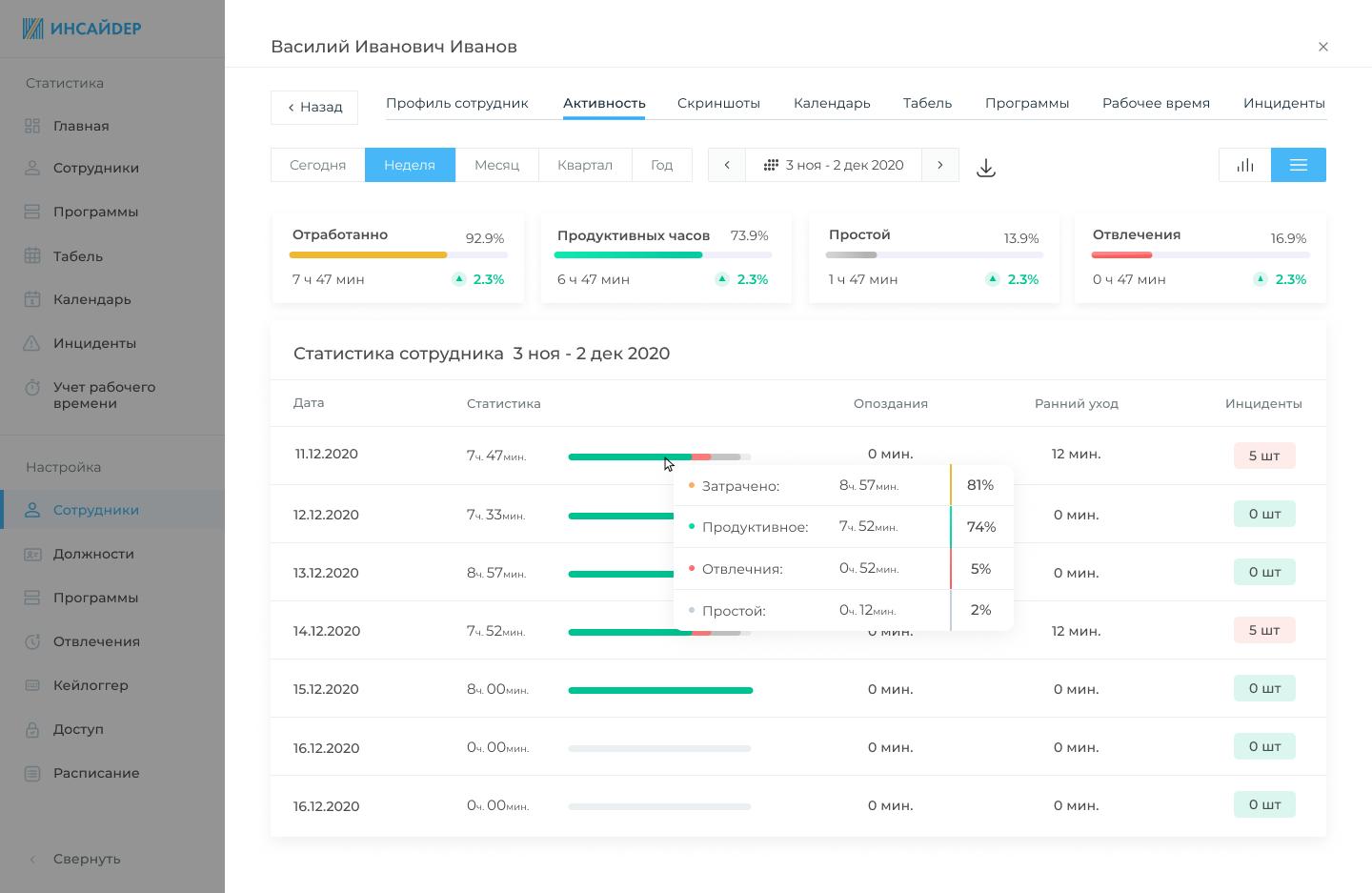The width and height of the screenshot is (1372, 893).
Task: Open the date range calendar picker
Action: (834, 165)
